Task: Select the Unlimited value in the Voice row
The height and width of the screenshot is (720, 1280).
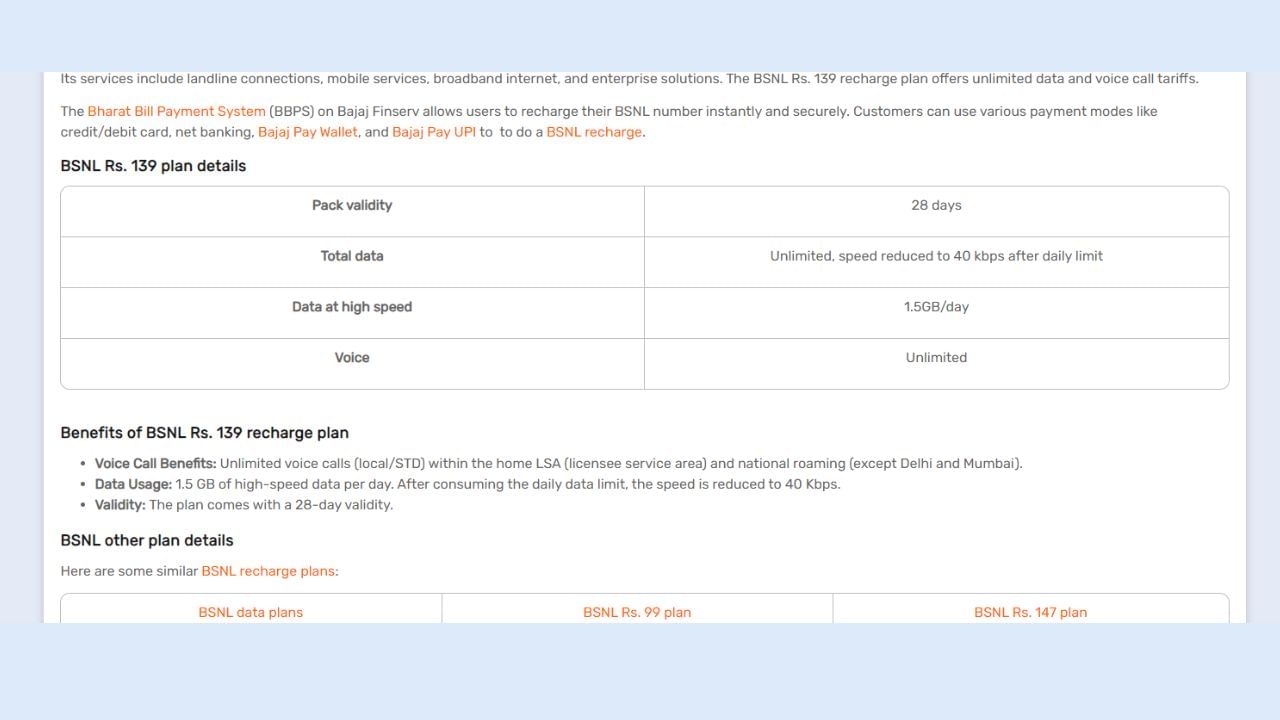Action: (936, 363)
